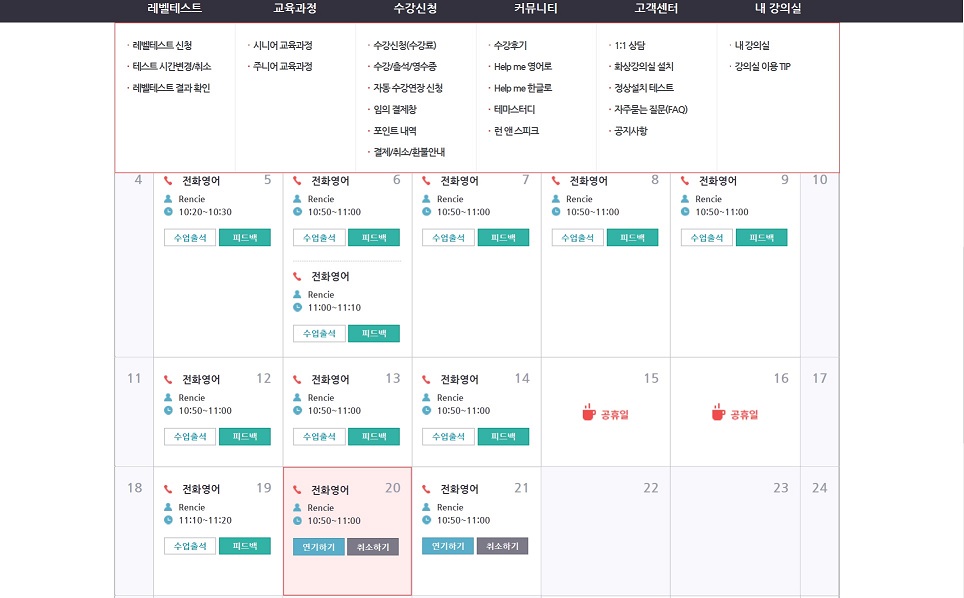Open the 강의실 이용 TIP link
Viewport: 964px width, 598px height.
(x=762, y=67)
